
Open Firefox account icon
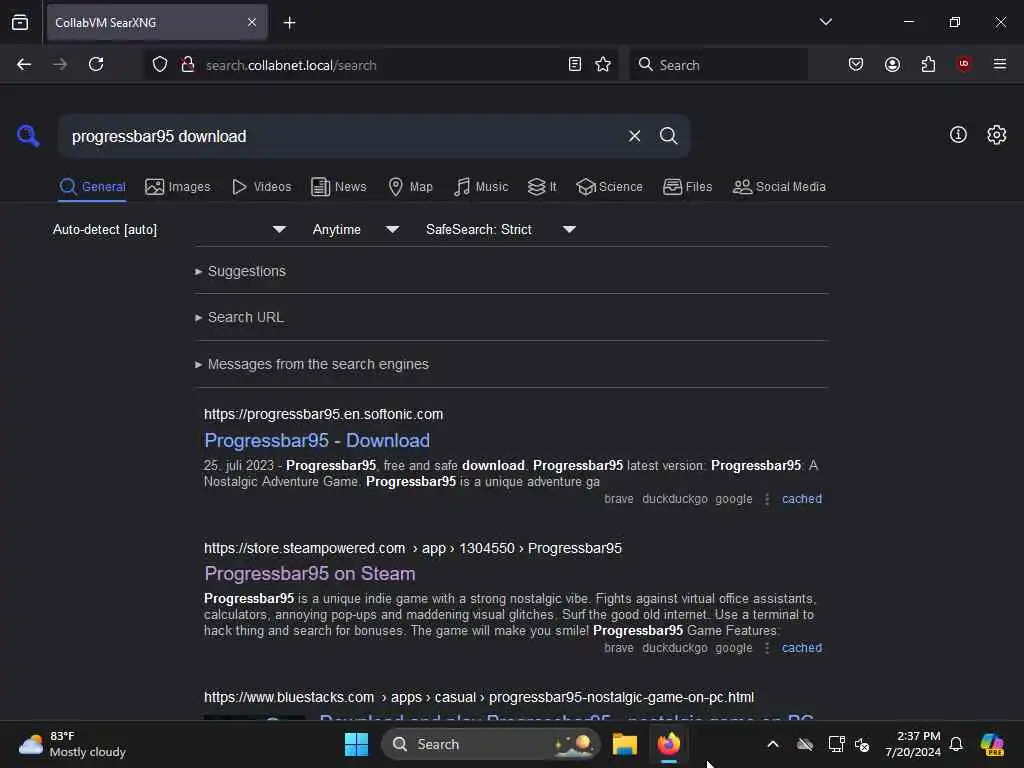tap(892, 64)
